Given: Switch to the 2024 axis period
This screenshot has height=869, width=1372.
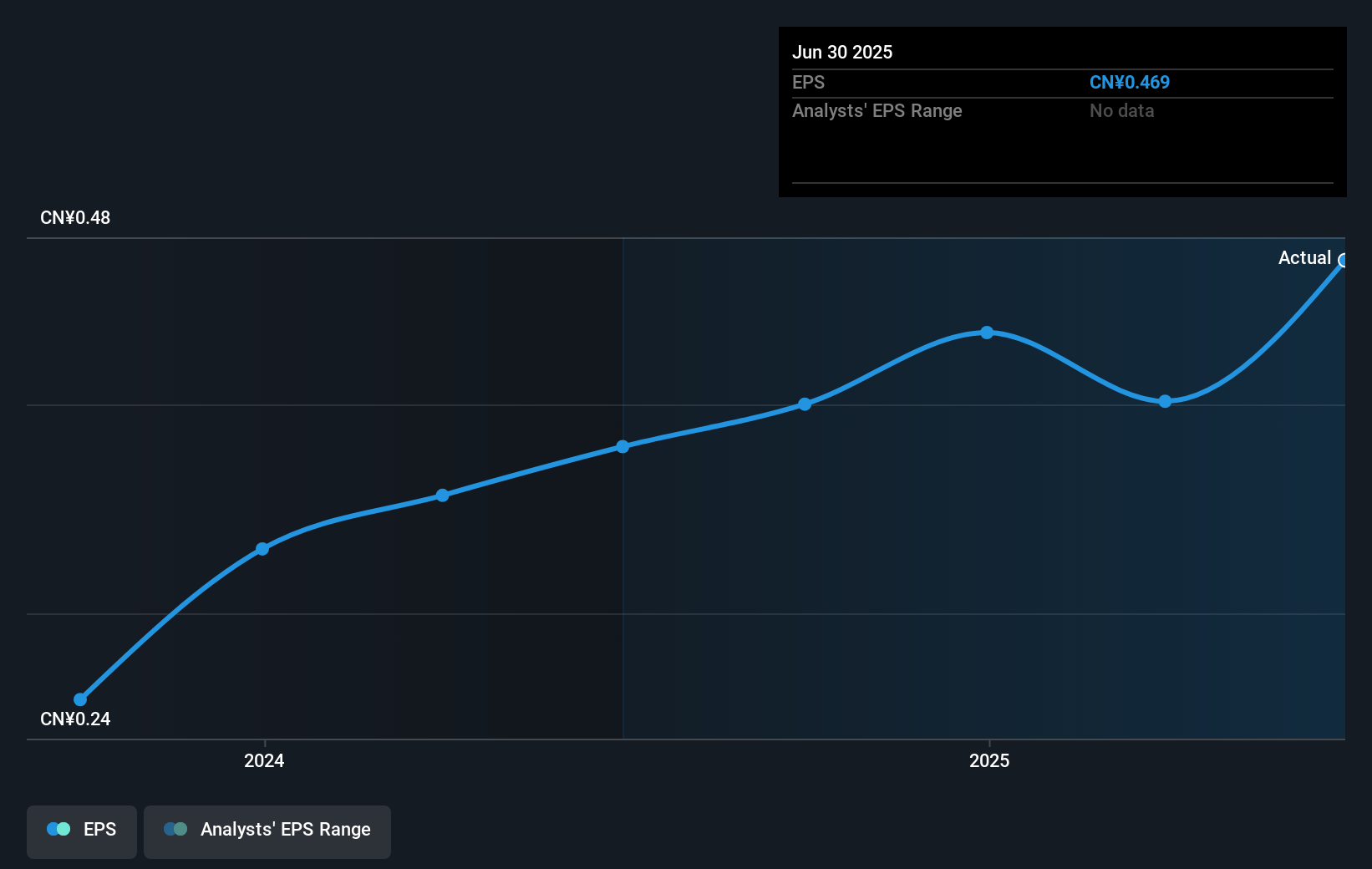Looking at the screenshot, I should point(263,760).
